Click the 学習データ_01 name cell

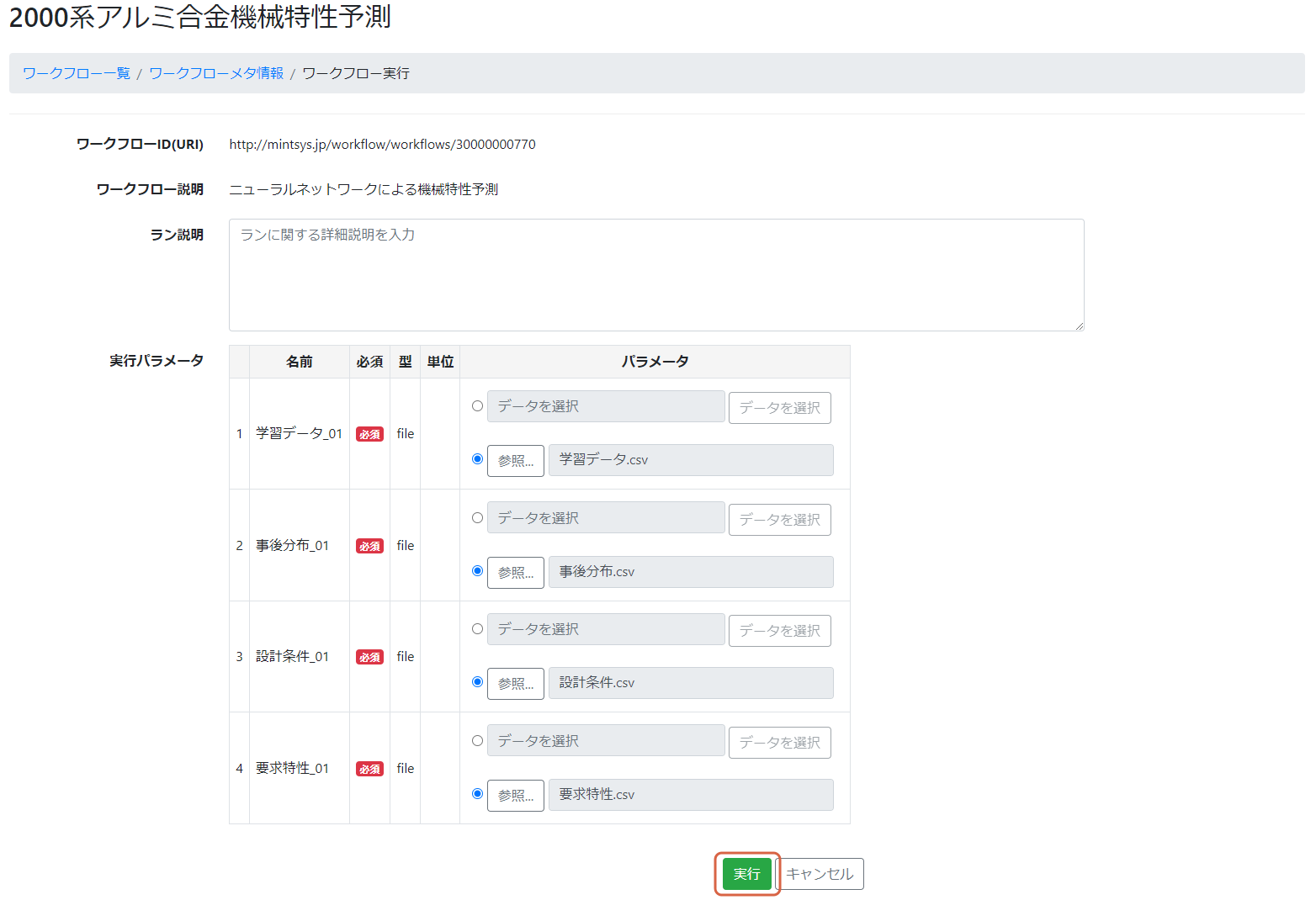(x=300, y=433)
